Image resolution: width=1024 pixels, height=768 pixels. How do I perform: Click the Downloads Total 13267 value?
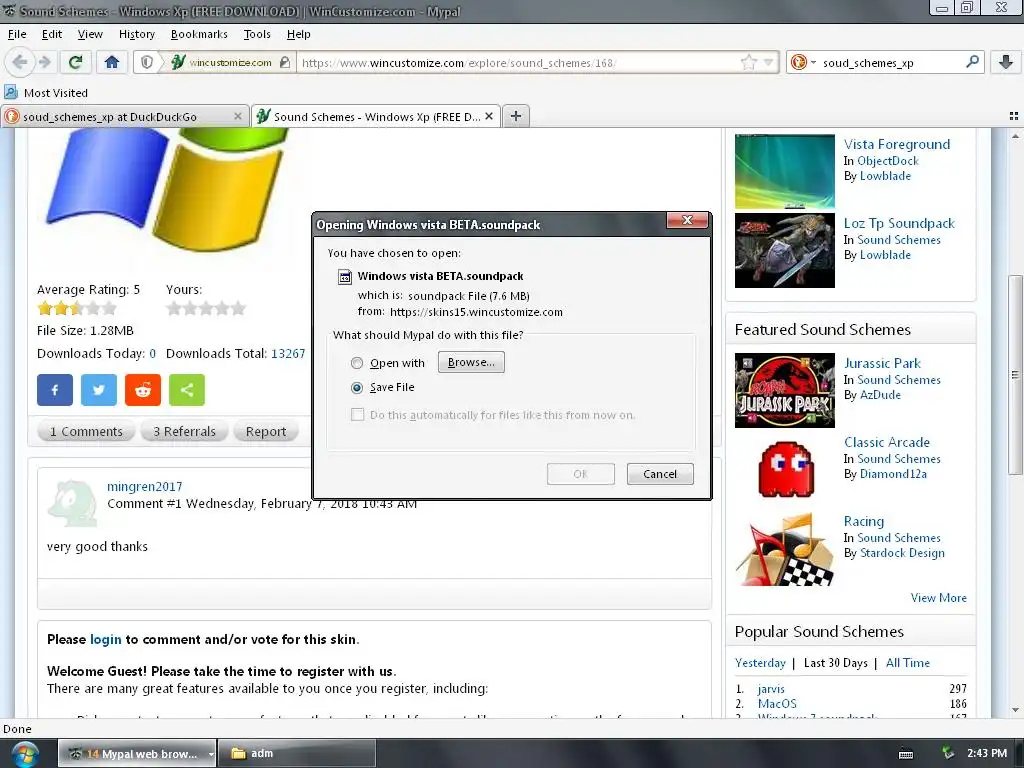point(288,353)
